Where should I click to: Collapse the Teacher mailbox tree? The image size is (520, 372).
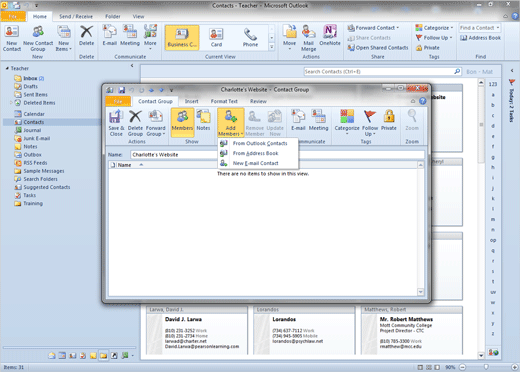(7, 68)
